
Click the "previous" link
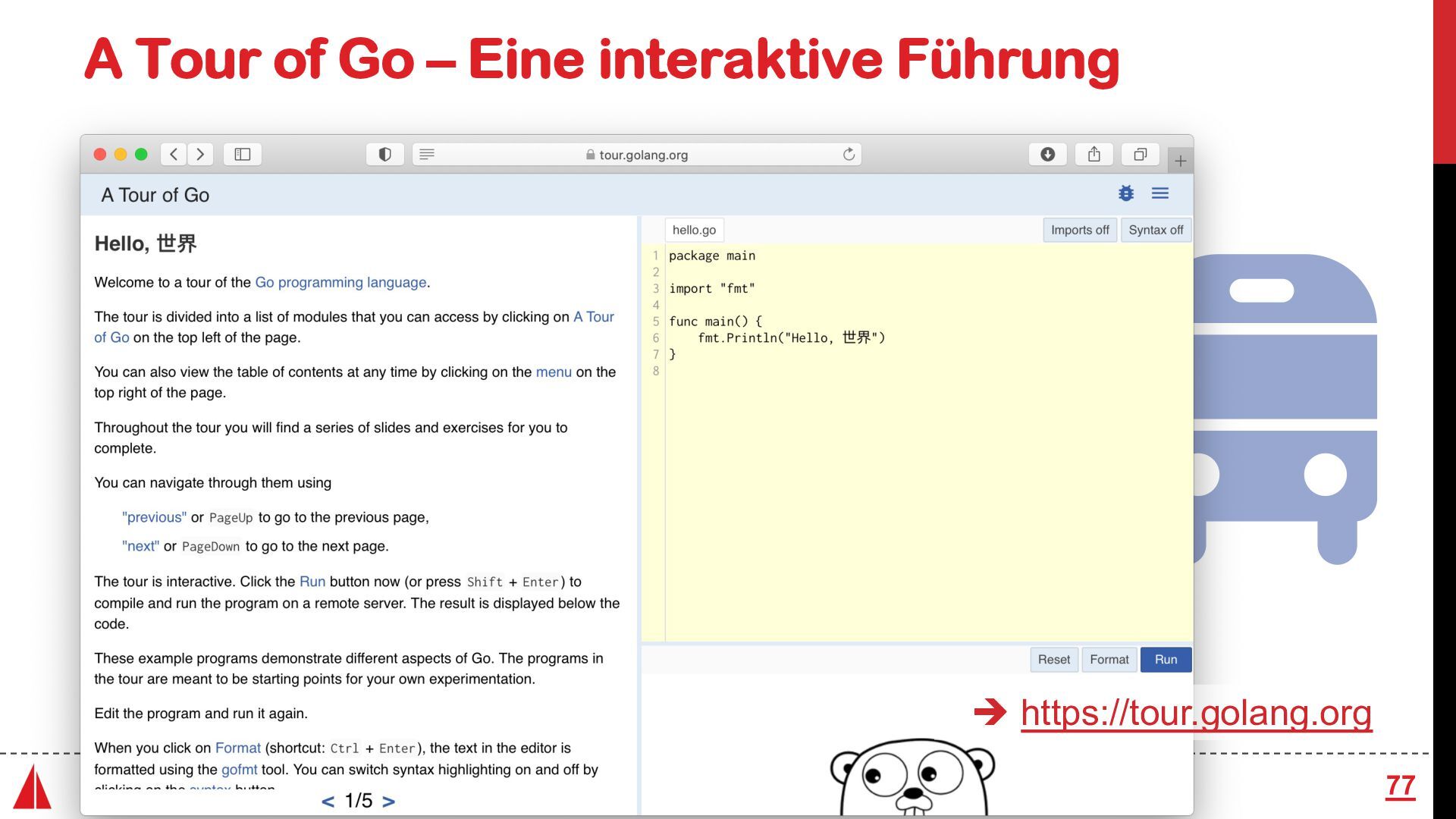[x=154, y=517]
